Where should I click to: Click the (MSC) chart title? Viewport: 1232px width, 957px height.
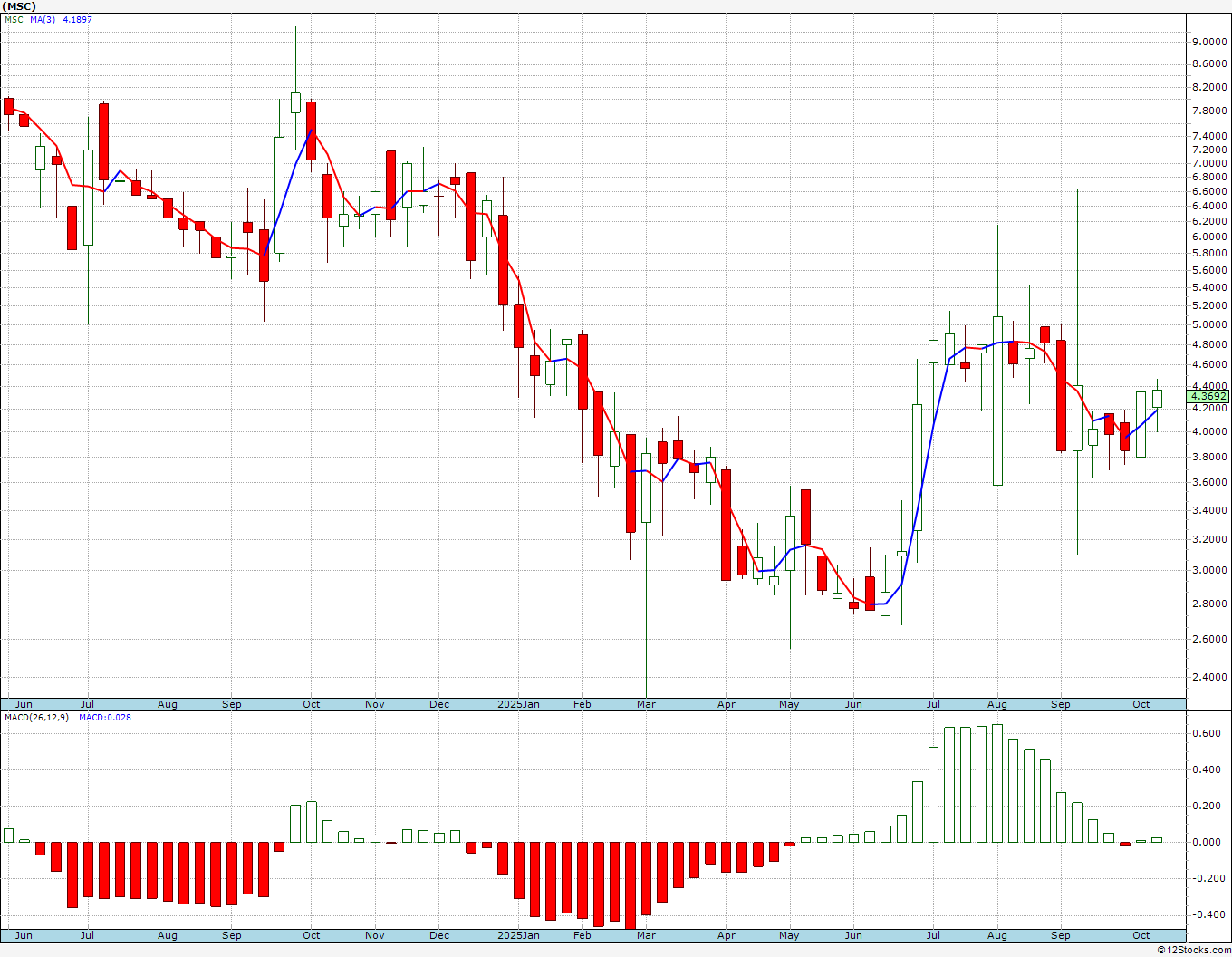point(19,6)
